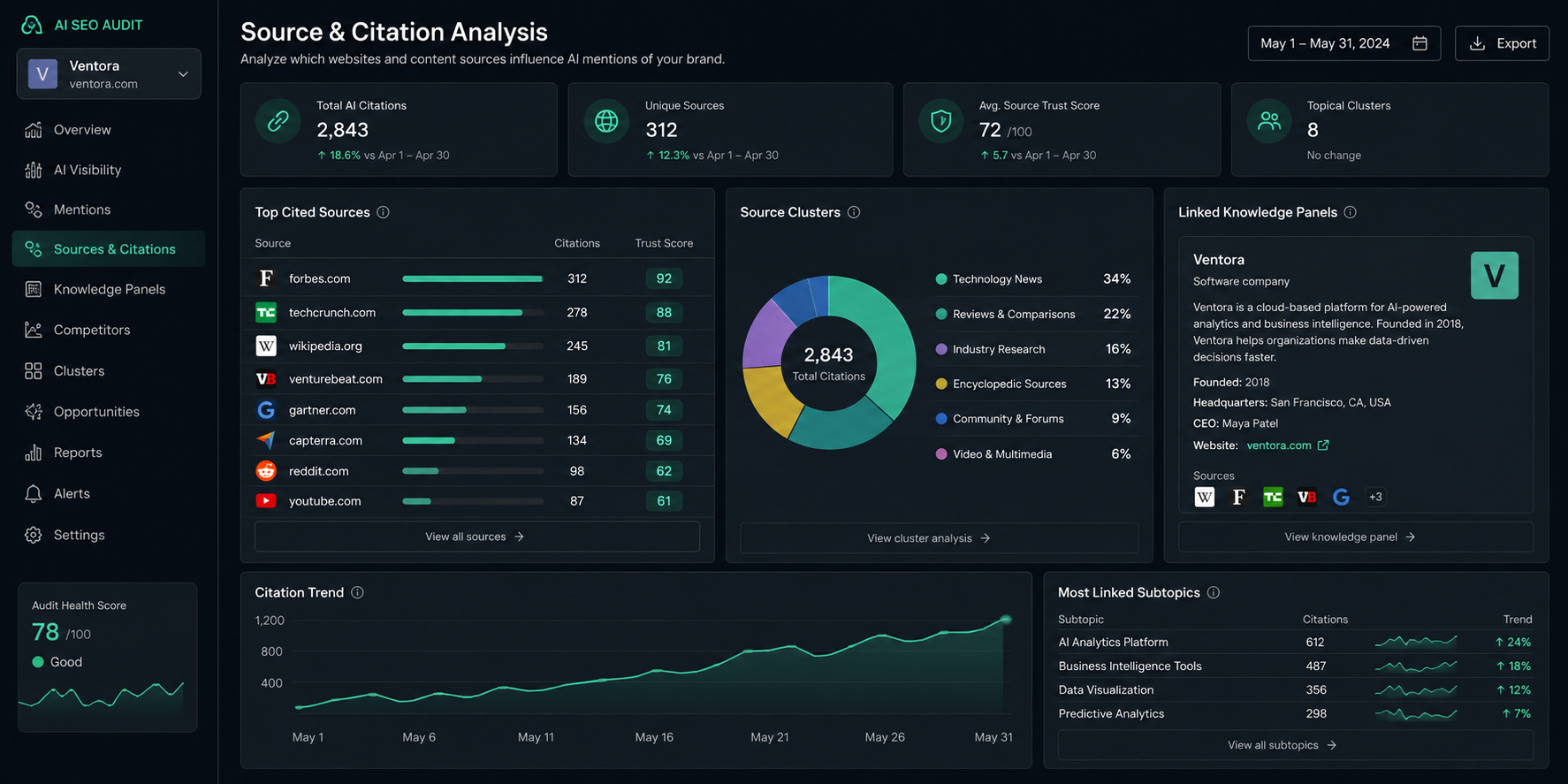
Task: Click Technology News legend color dot
Action: 941,279
